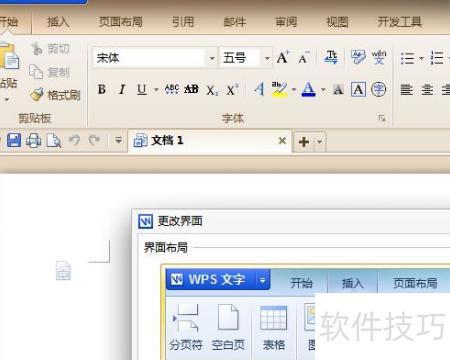Close the 文档 1 document tab

tap(282, 141)
